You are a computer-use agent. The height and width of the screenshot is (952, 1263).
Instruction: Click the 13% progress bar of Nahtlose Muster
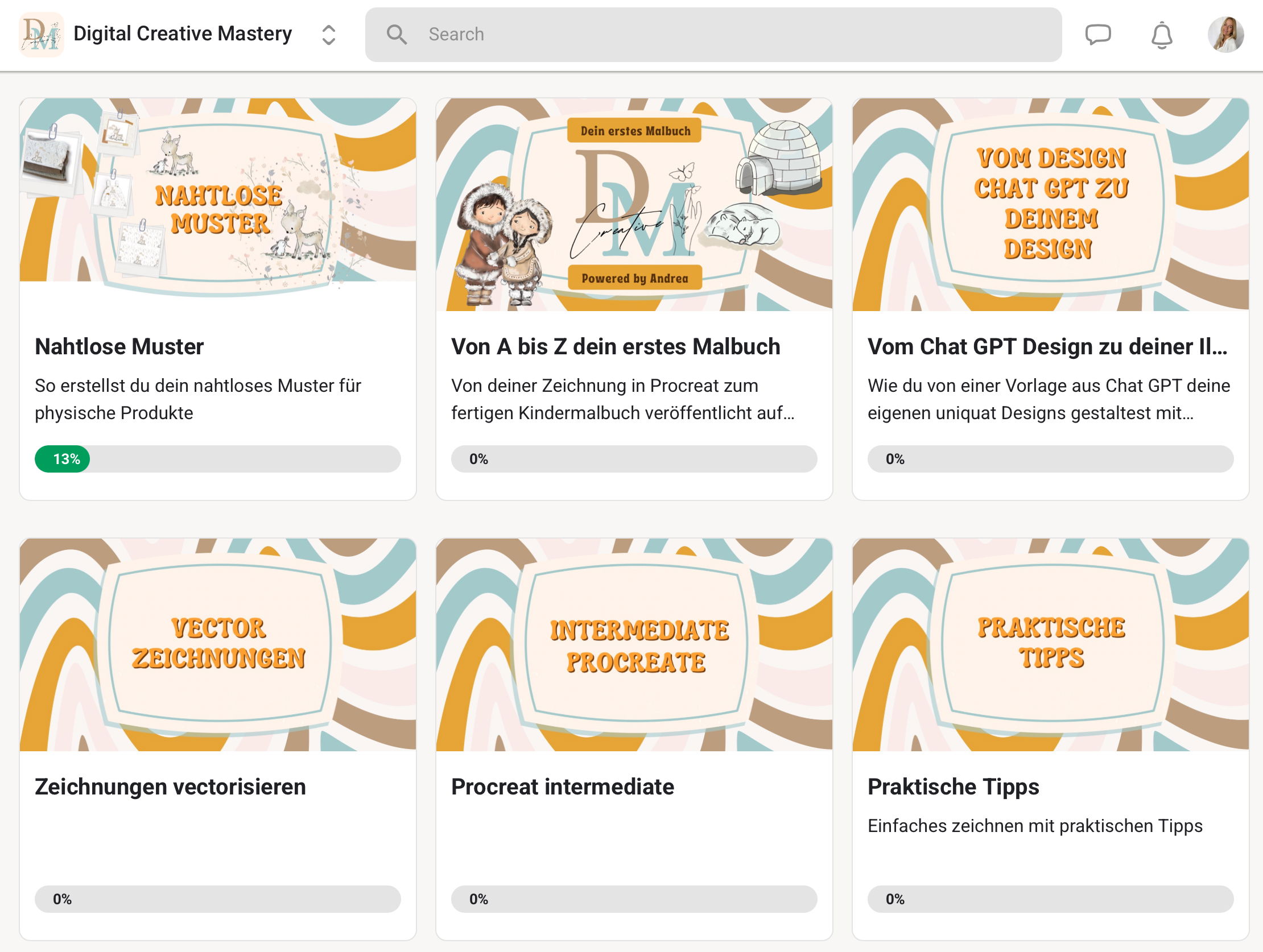[x=217, y=459]
